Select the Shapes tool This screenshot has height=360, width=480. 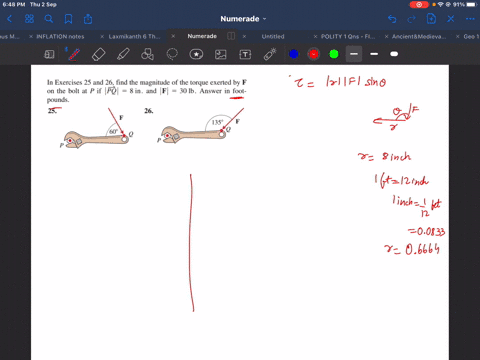(147, 54)
